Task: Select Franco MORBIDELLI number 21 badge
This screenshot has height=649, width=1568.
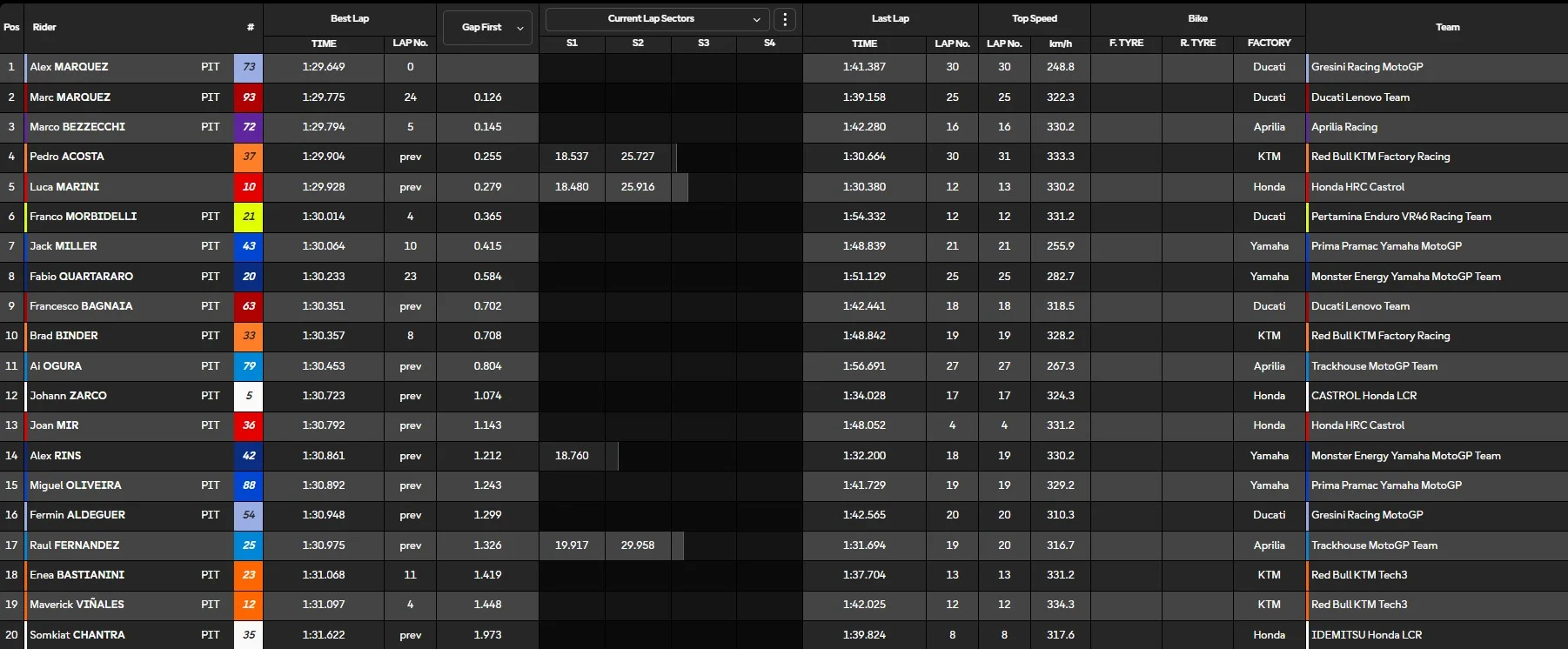Action: pos(249,217)
